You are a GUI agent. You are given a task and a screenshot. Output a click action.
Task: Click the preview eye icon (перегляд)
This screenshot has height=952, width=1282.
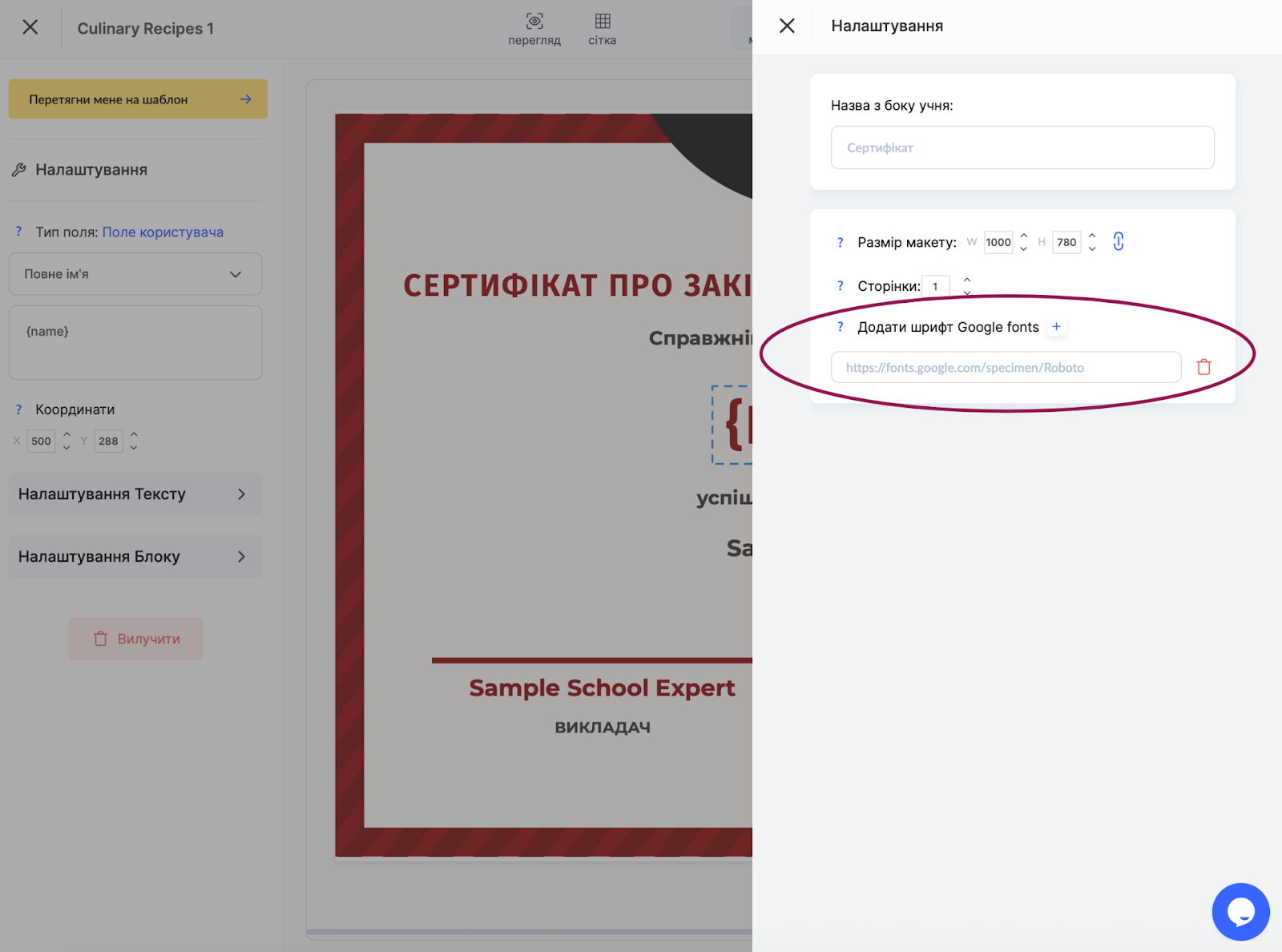(x=534, y=22)
